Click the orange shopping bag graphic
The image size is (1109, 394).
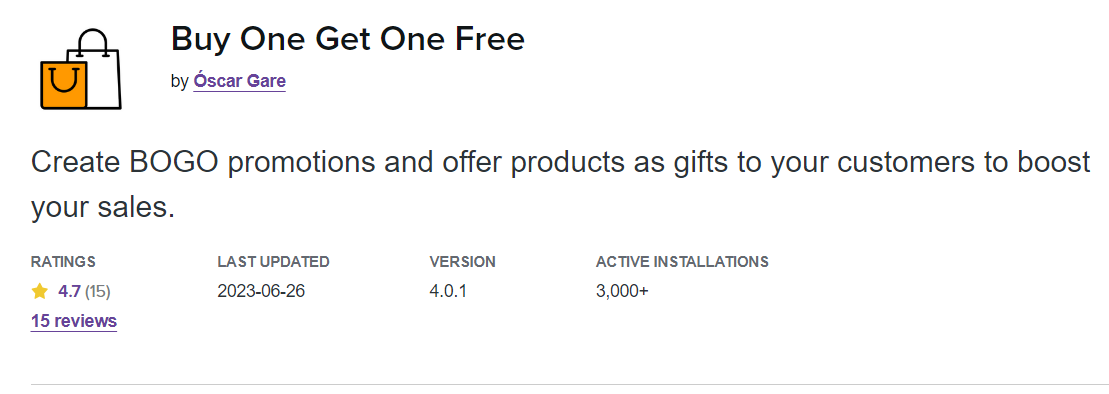63,85
